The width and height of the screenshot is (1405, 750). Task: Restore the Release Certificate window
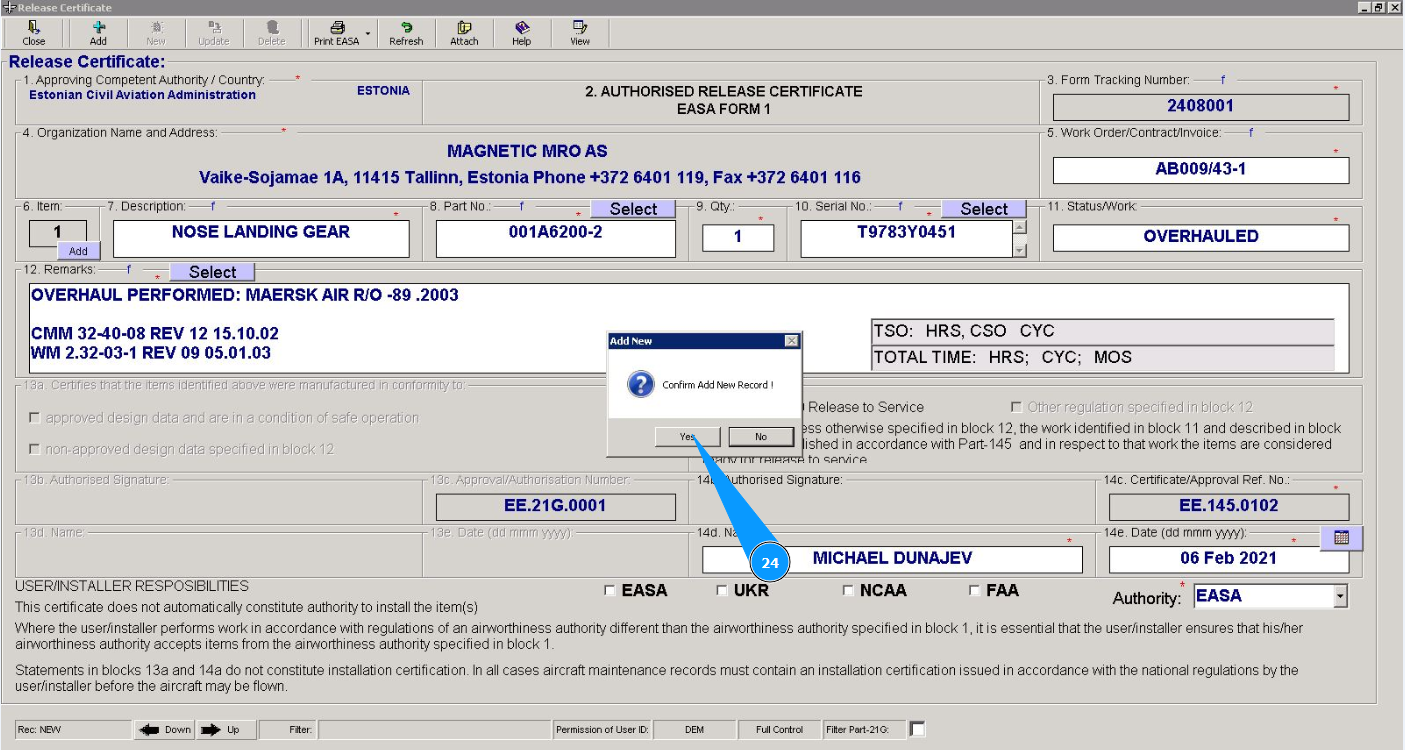click(x=1379, y=7)
